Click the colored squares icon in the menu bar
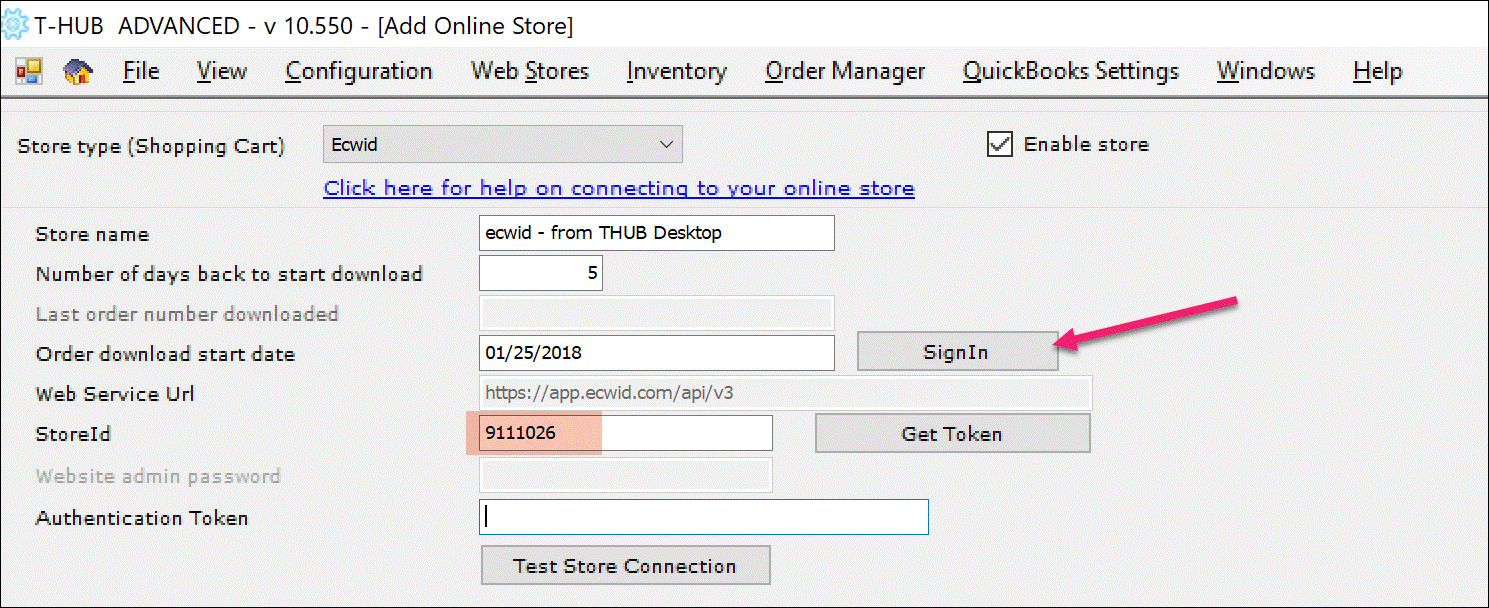 (28, 72)
